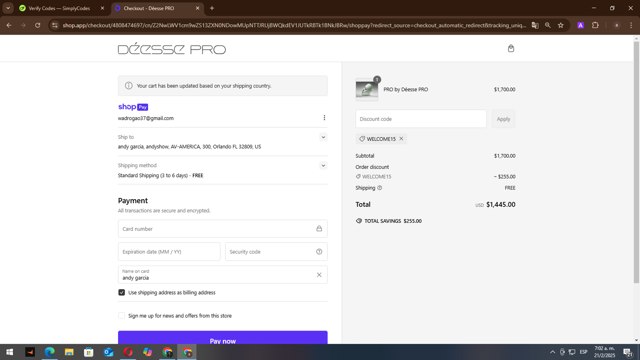
Task: Open Microsoft Edge from taskbar
Action: pos(49,352)
